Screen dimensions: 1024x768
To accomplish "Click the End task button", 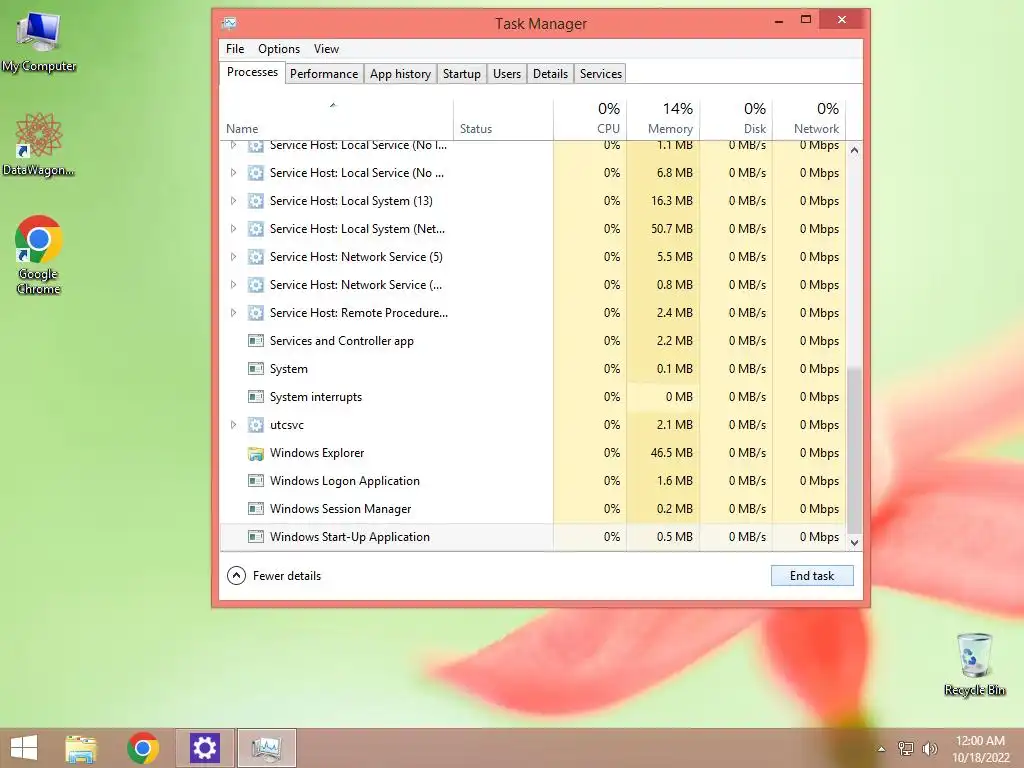I will [812, 575].
